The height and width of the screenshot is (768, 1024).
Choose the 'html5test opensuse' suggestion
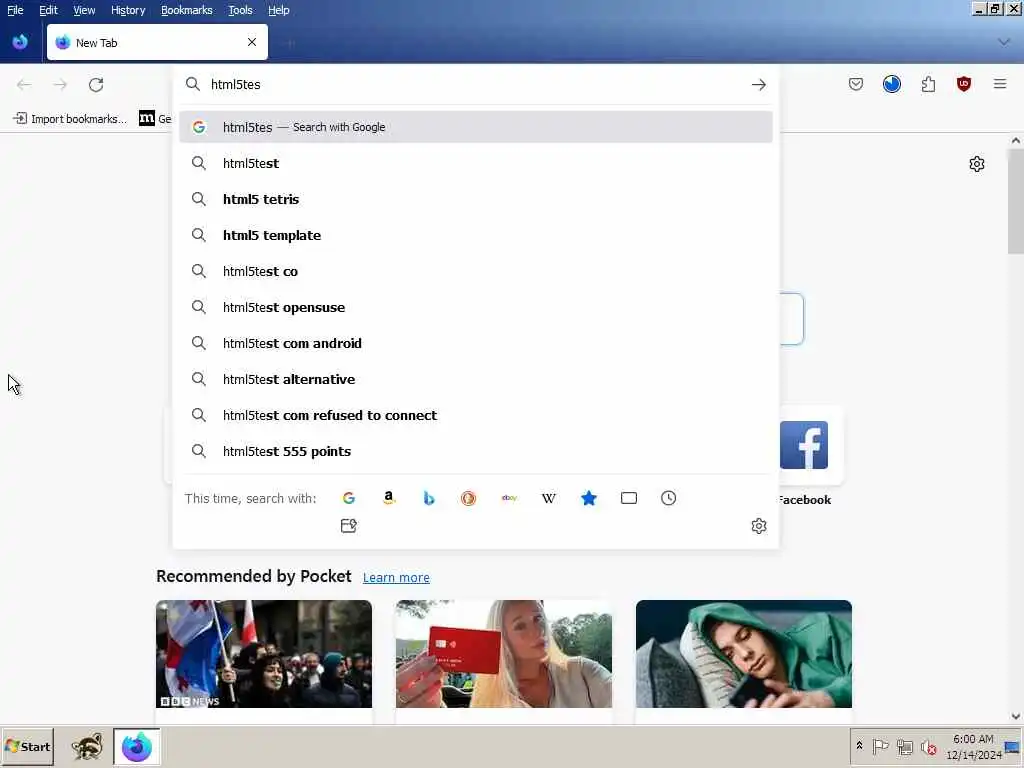(475, 307)
